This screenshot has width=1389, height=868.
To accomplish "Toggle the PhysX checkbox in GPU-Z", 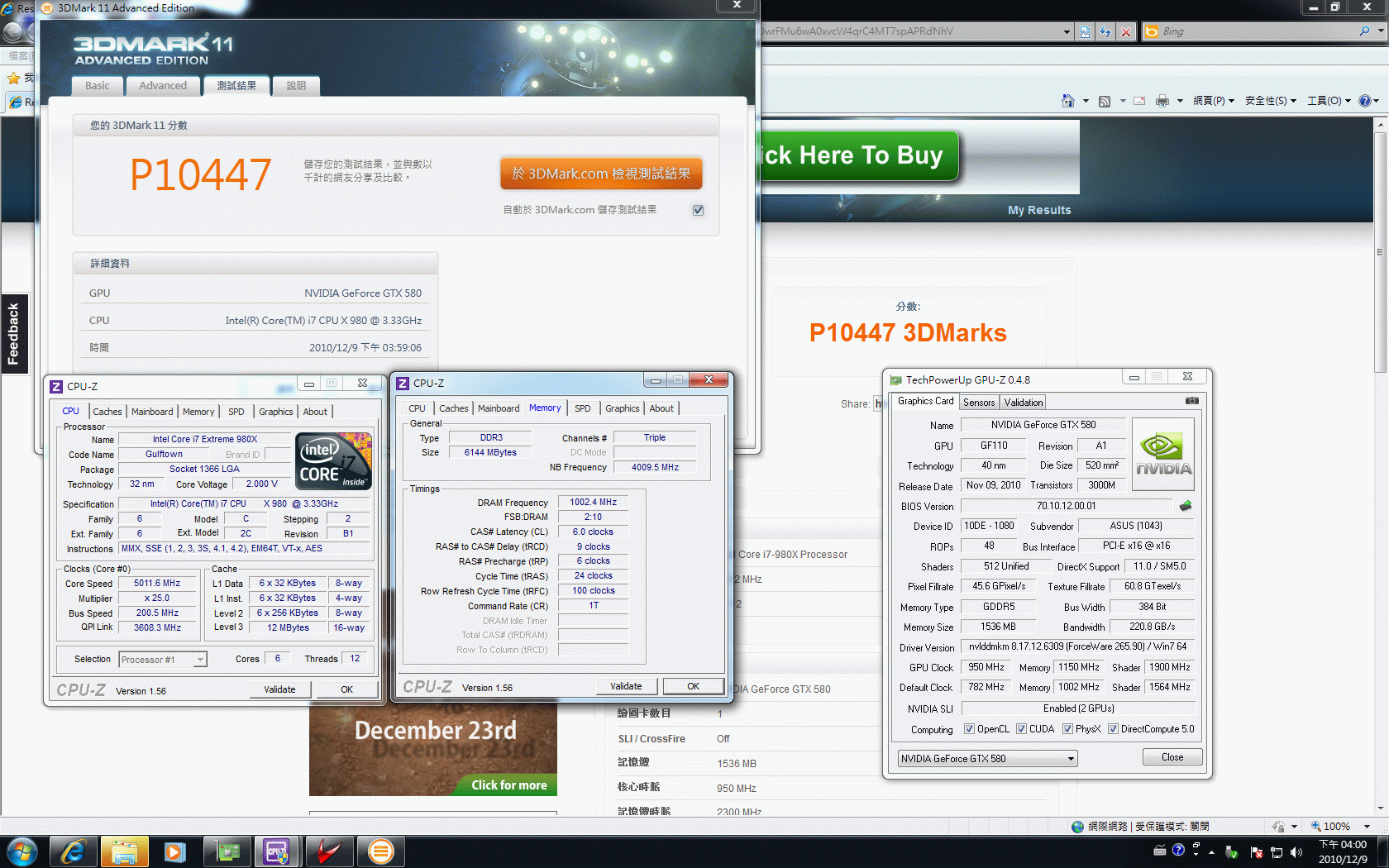I will pyautogui.click(x=1068, y=729).
